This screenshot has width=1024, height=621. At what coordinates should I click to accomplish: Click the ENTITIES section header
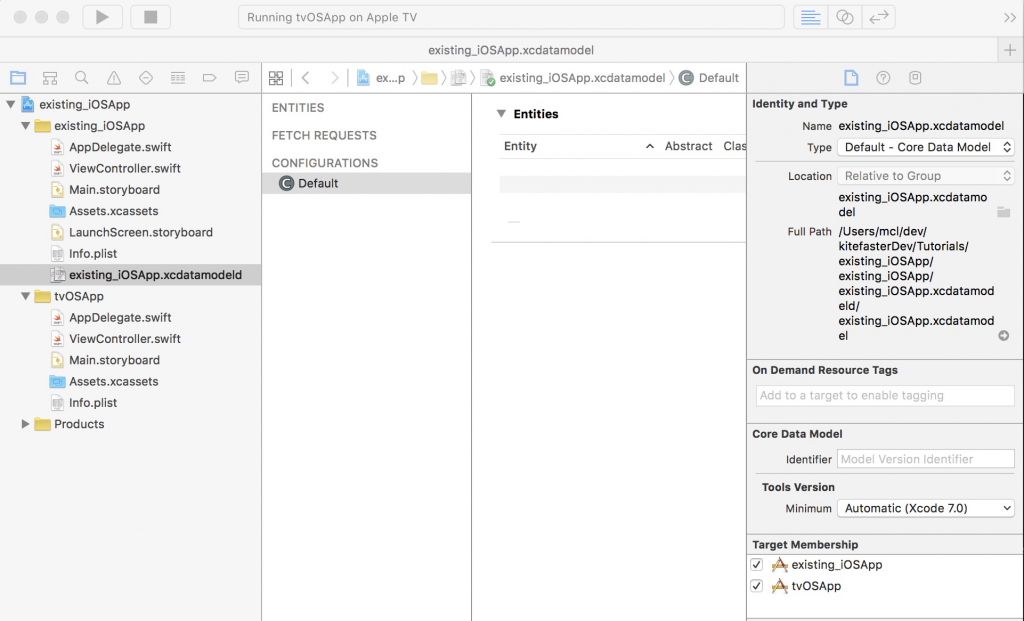tap(298, 108)
